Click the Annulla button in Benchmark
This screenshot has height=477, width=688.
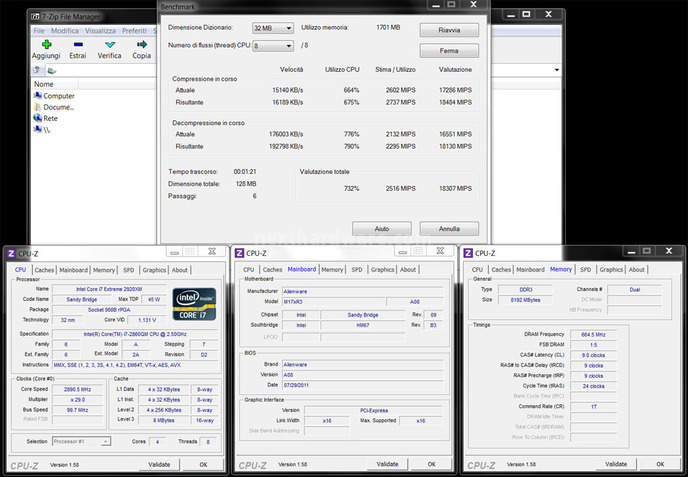pos(449,229)
